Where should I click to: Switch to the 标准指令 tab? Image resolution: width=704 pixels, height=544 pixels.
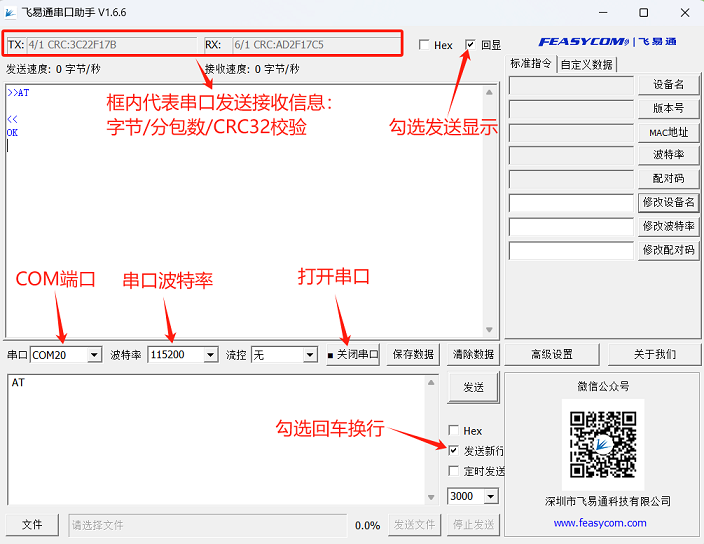[x=531, y=64]
